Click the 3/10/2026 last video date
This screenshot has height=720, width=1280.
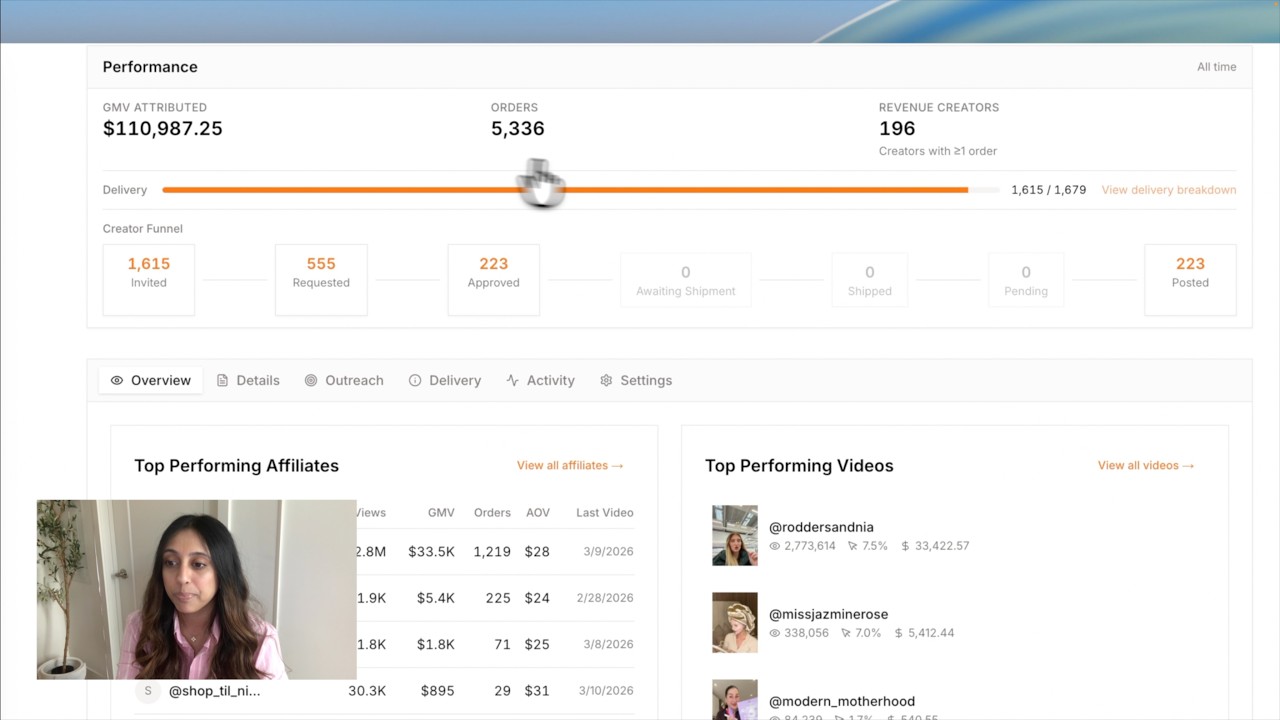tap(605, 691)
